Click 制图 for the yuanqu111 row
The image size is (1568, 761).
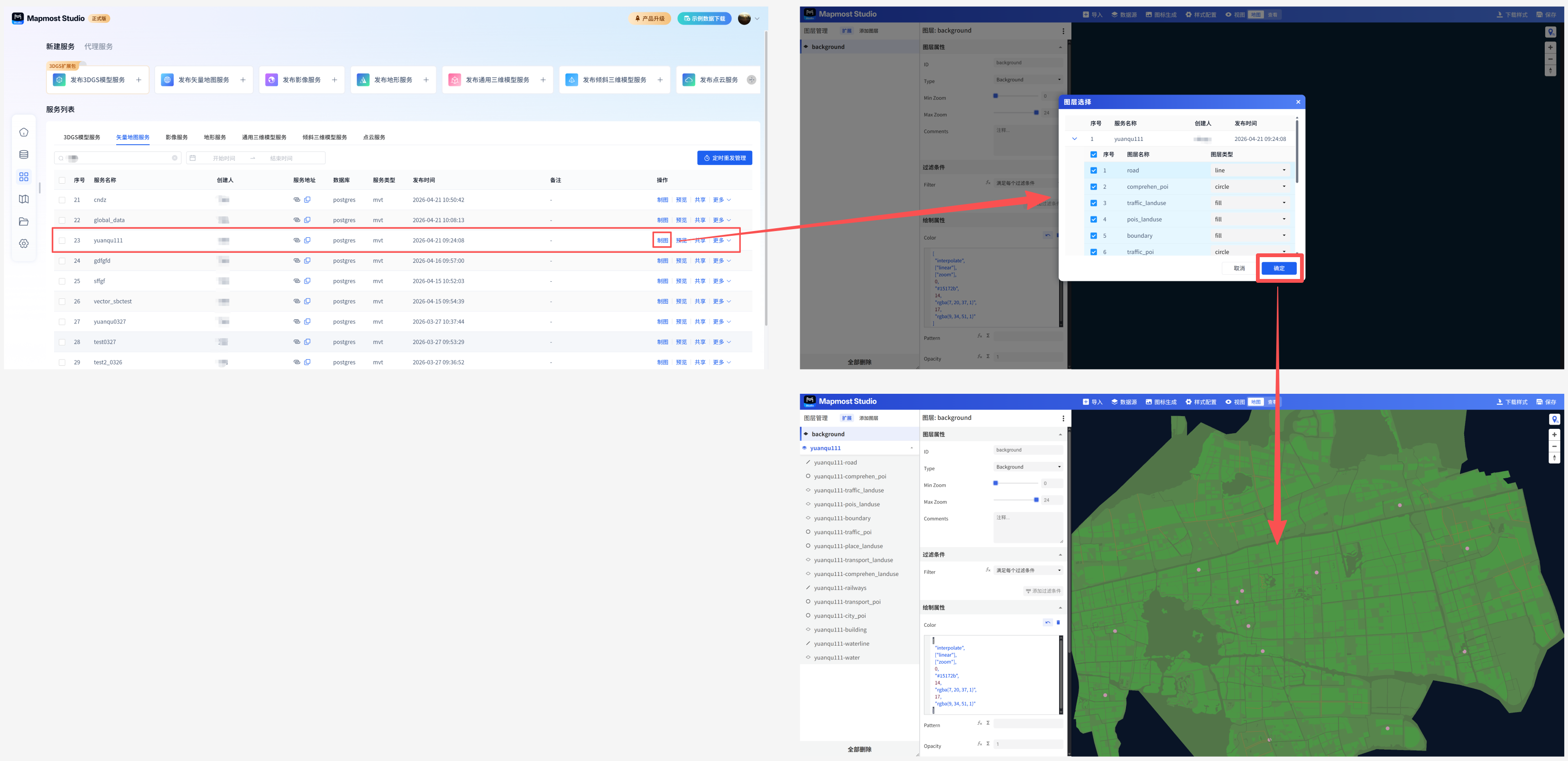(662, 241)
